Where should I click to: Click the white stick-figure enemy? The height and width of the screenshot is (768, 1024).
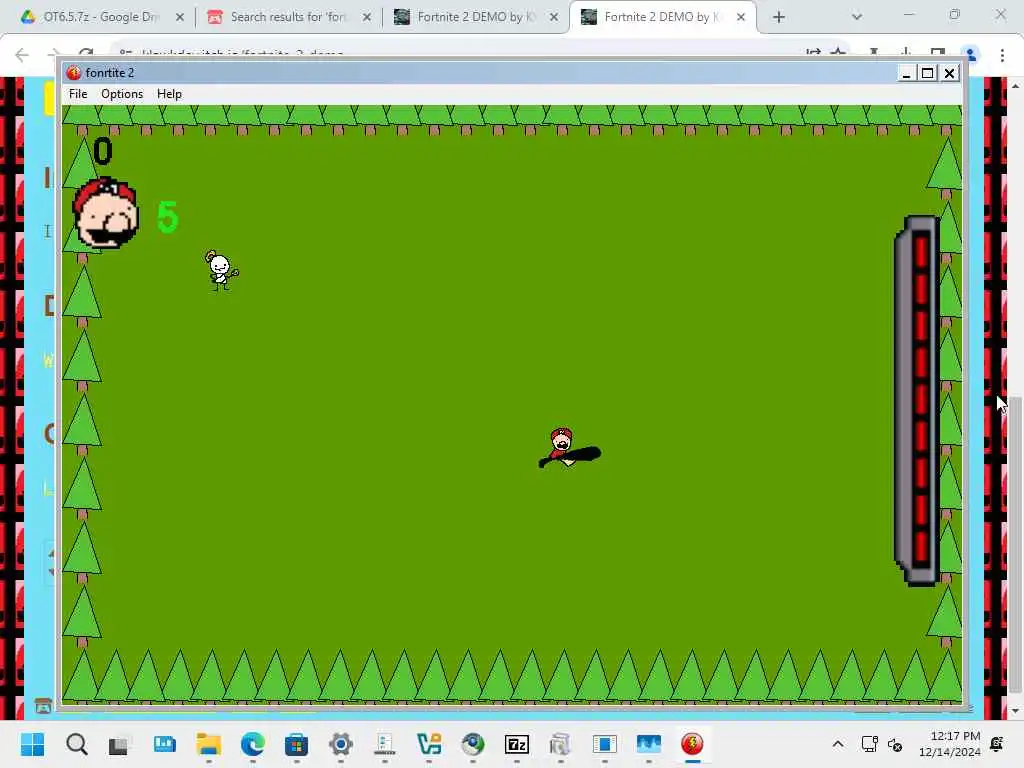pos(221,270)
